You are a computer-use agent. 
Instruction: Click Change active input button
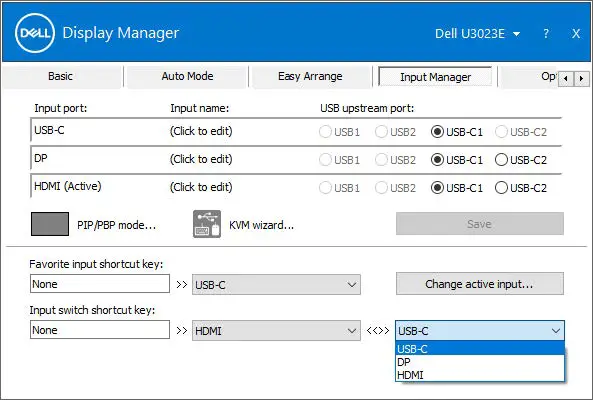pyautogui.click(x=480, y=284)
